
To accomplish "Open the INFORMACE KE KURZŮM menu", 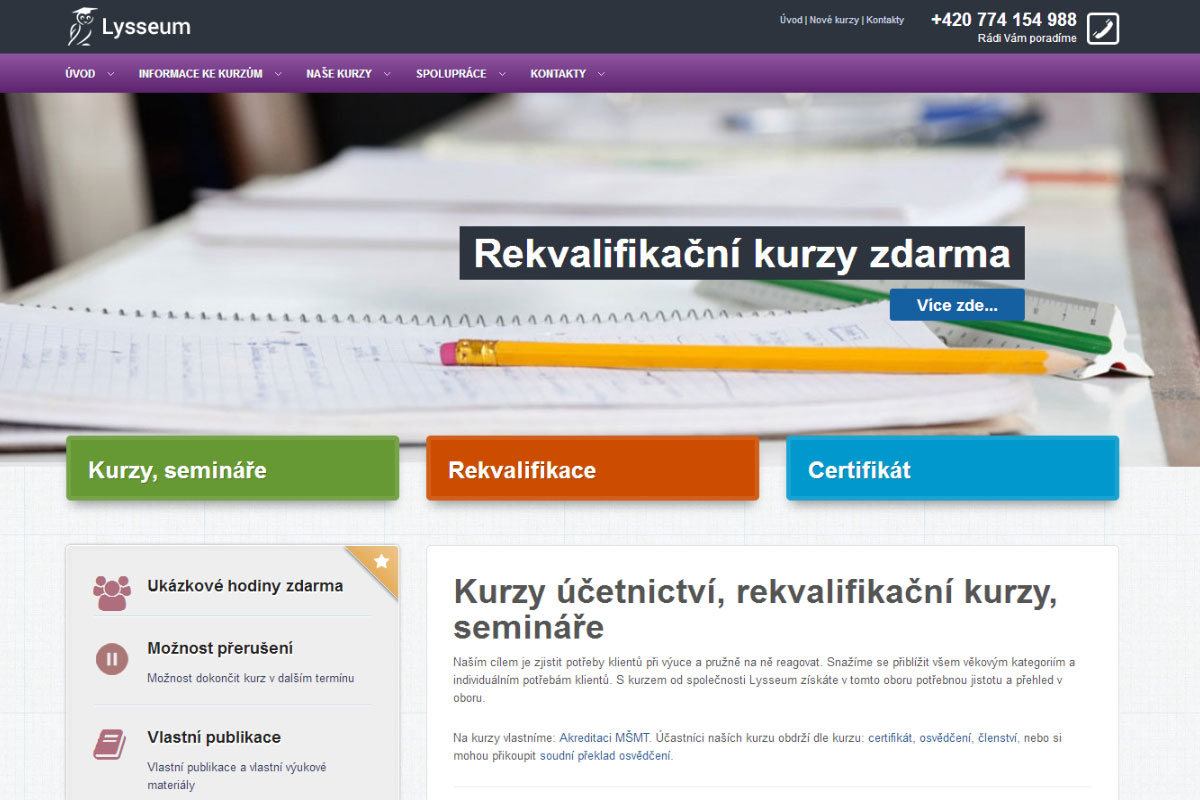I will pyautogui.click(x=201, y=74).
